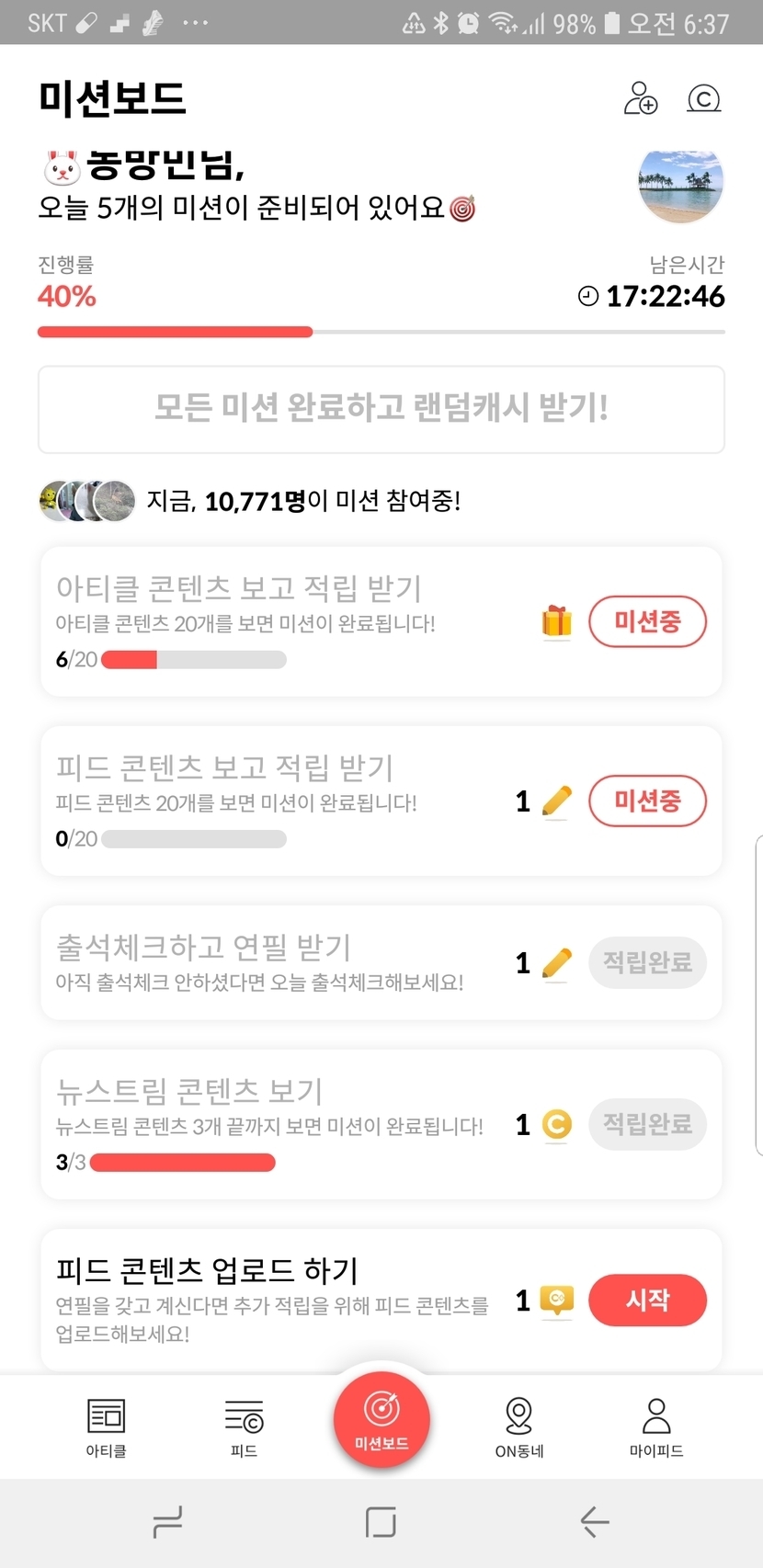Switch to the 피드 tab
The image size is (763, 1568).
click(x=244, y=1427)
